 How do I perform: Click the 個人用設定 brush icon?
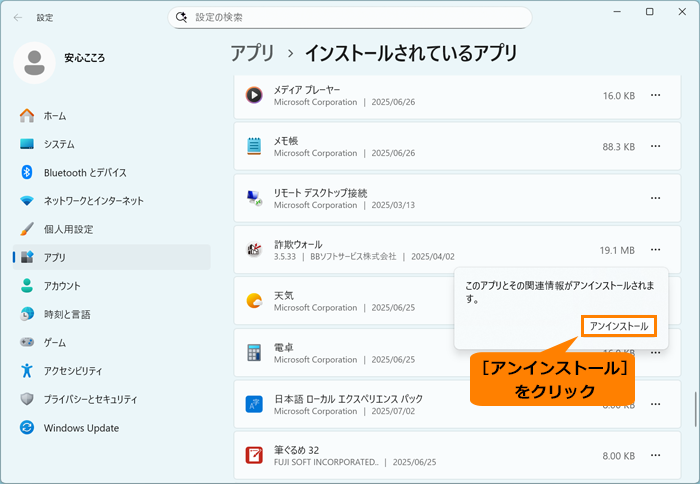(x=27, y=229)
